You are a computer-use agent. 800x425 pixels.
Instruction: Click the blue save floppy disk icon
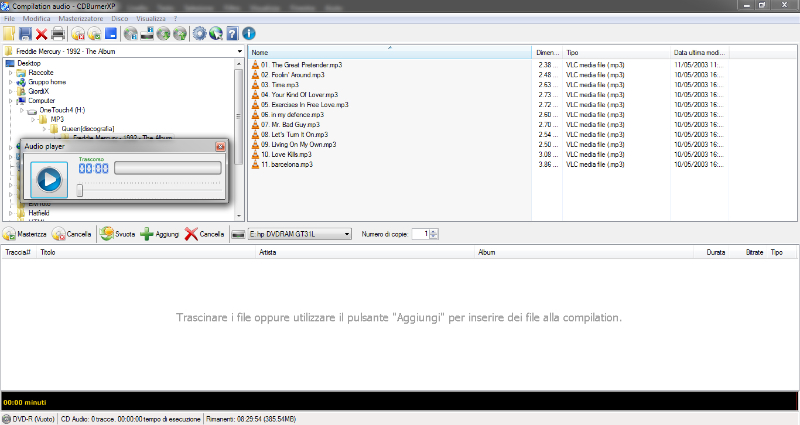point(26,34)
